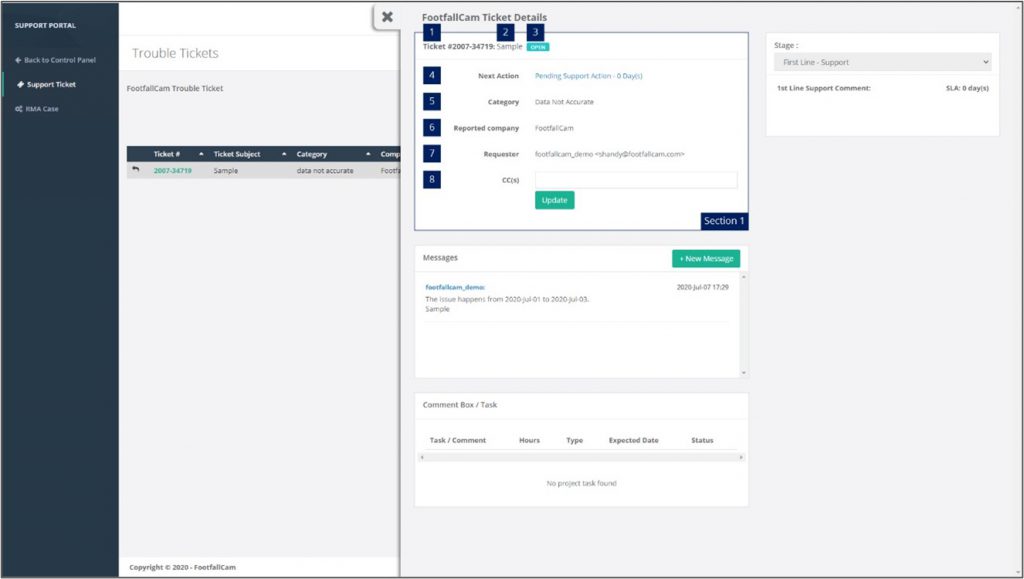Click 'Sample' ticket subject cell
The image size is (1024, 579).
(x=225, y=170)
